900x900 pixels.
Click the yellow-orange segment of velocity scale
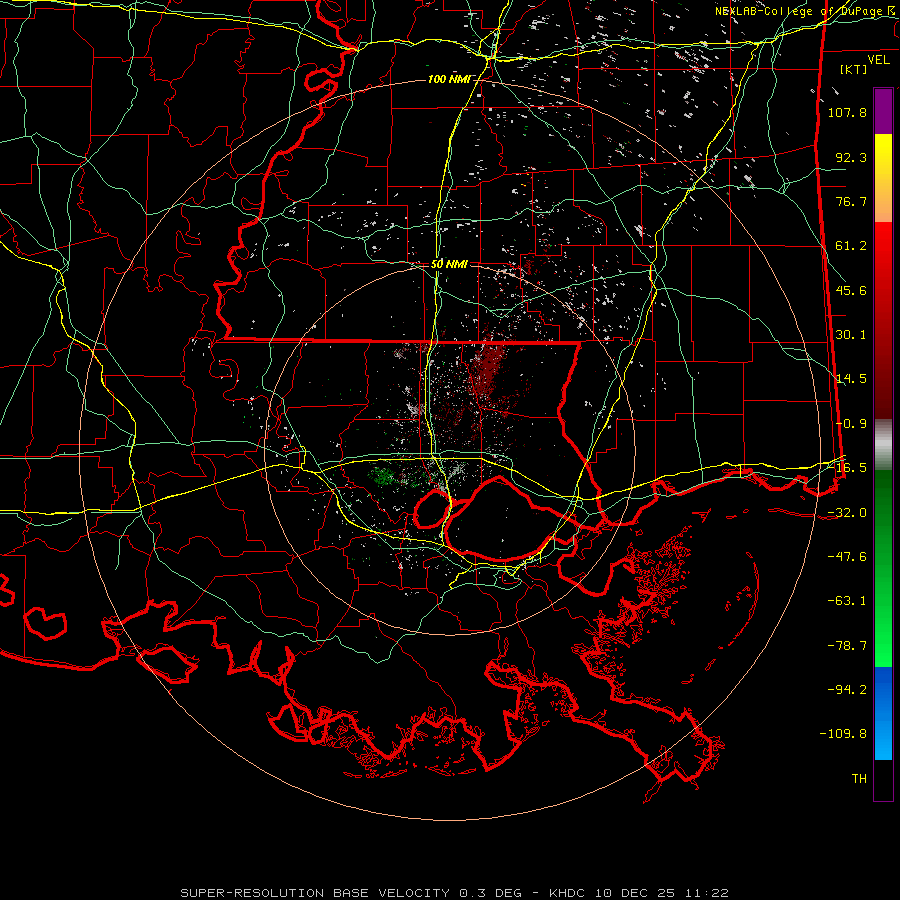(883, 178)
